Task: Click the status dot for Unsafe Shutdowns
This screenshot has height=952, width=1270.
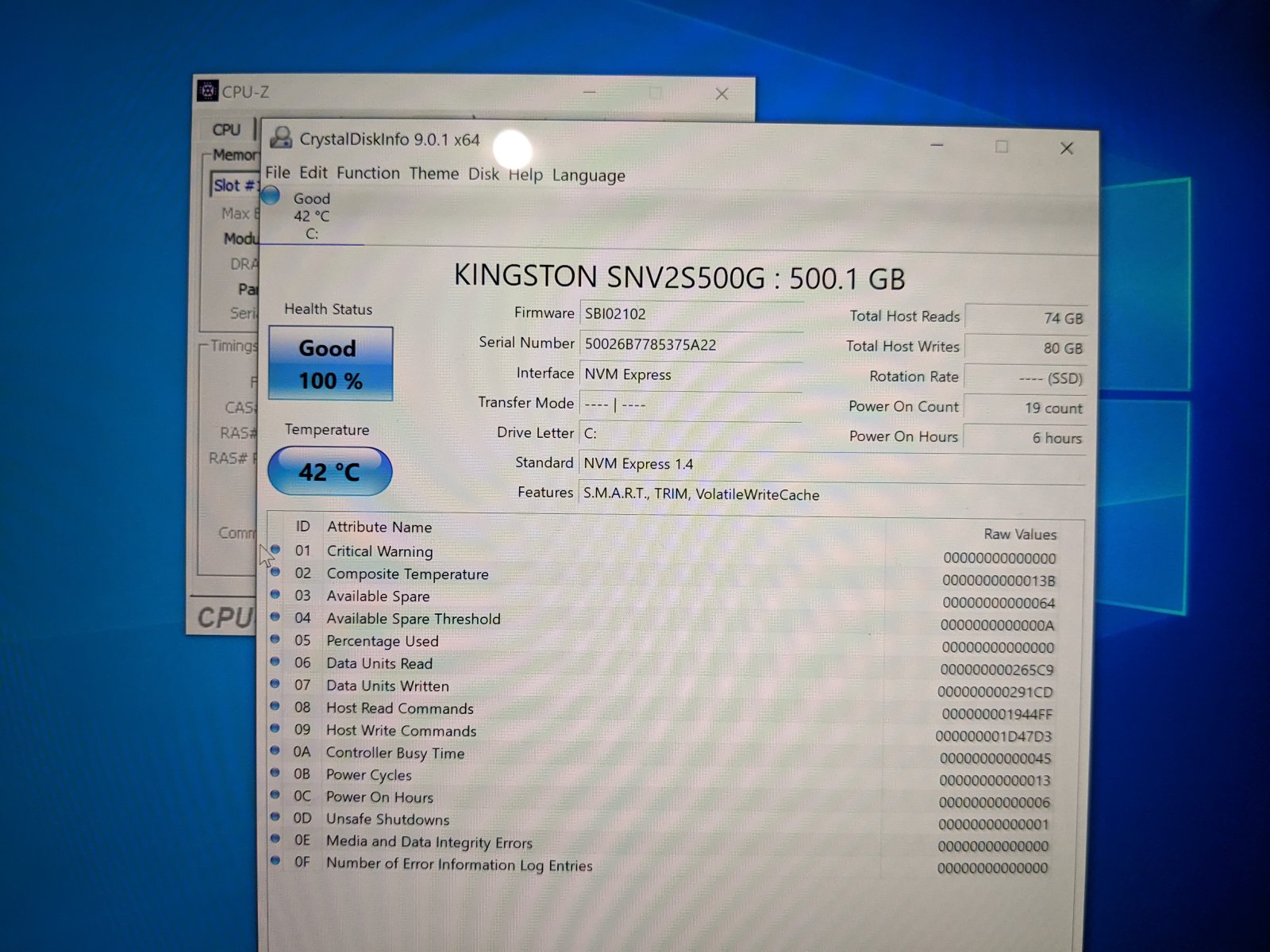Action: click(x=275, y=816)
